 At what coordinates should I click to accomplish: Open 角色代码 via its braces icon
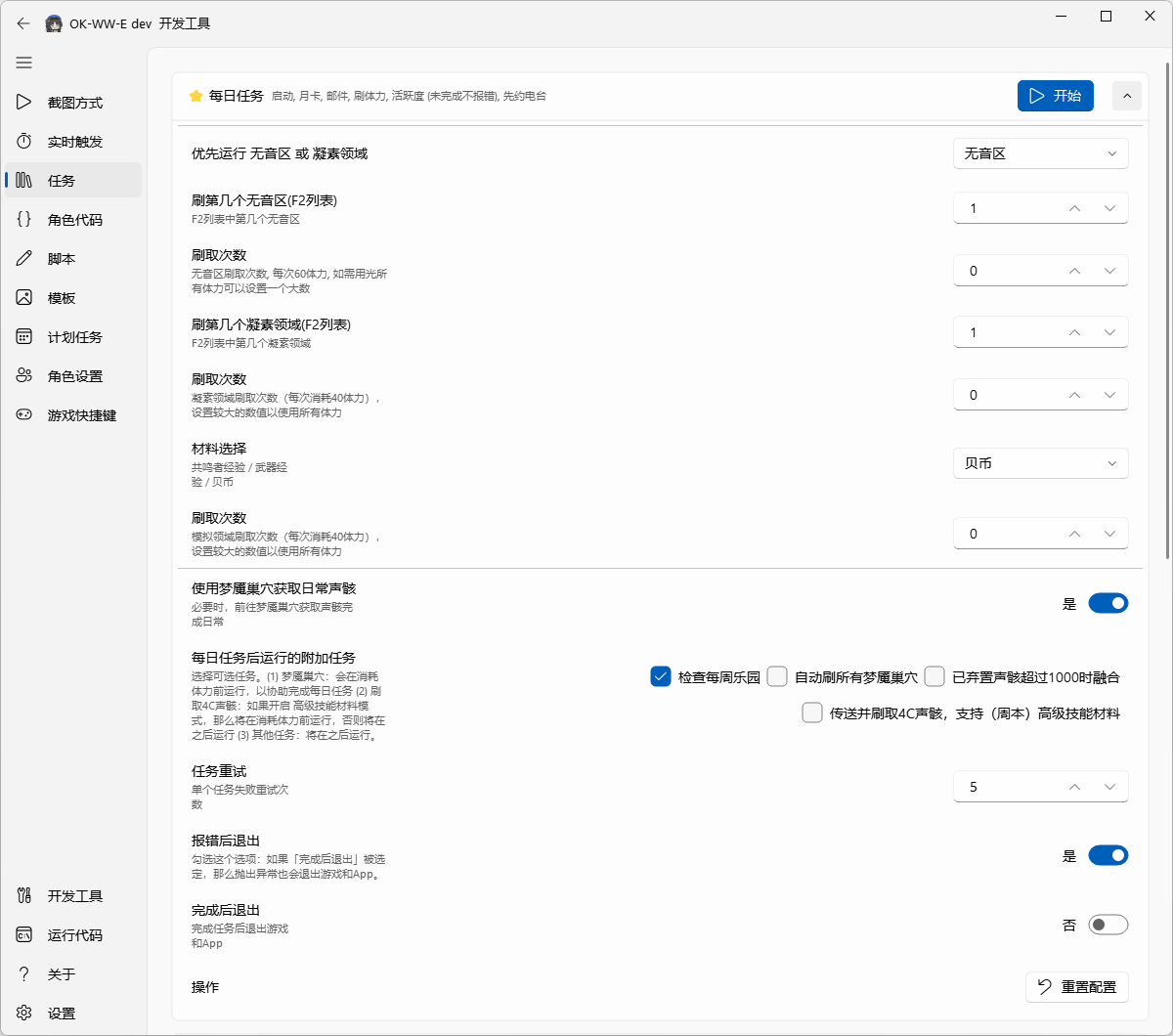(24, 220)
